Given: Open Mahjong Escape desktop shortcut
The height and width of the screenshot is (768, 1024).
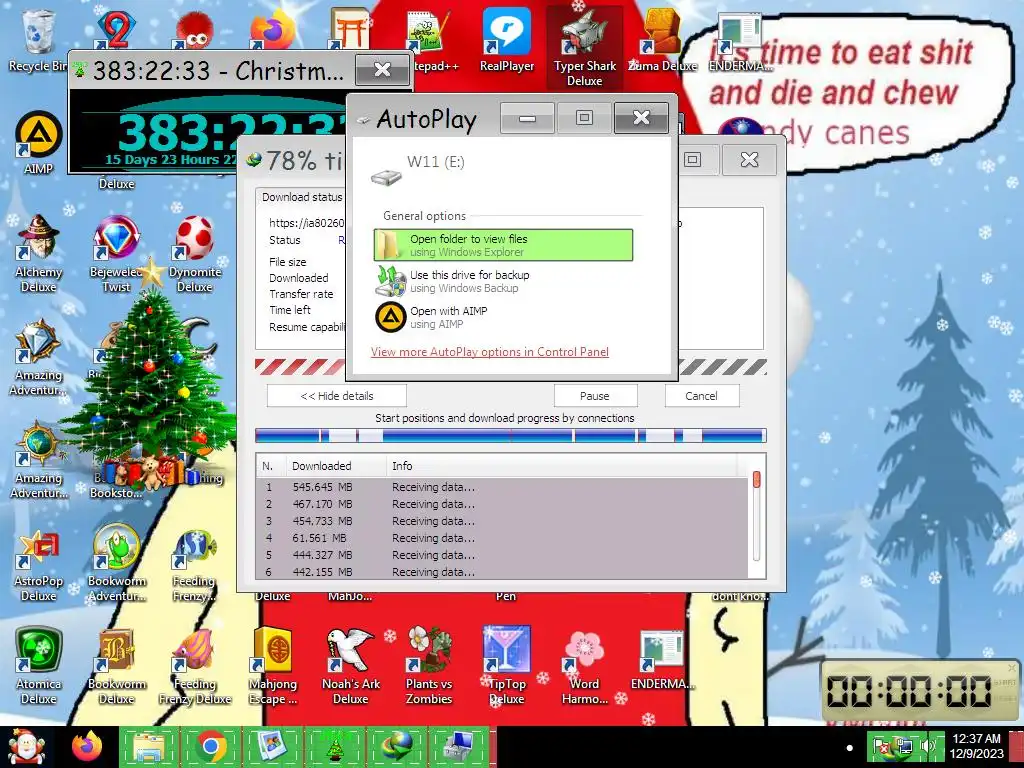Looking at the screenshot, I should coord(273,666).
